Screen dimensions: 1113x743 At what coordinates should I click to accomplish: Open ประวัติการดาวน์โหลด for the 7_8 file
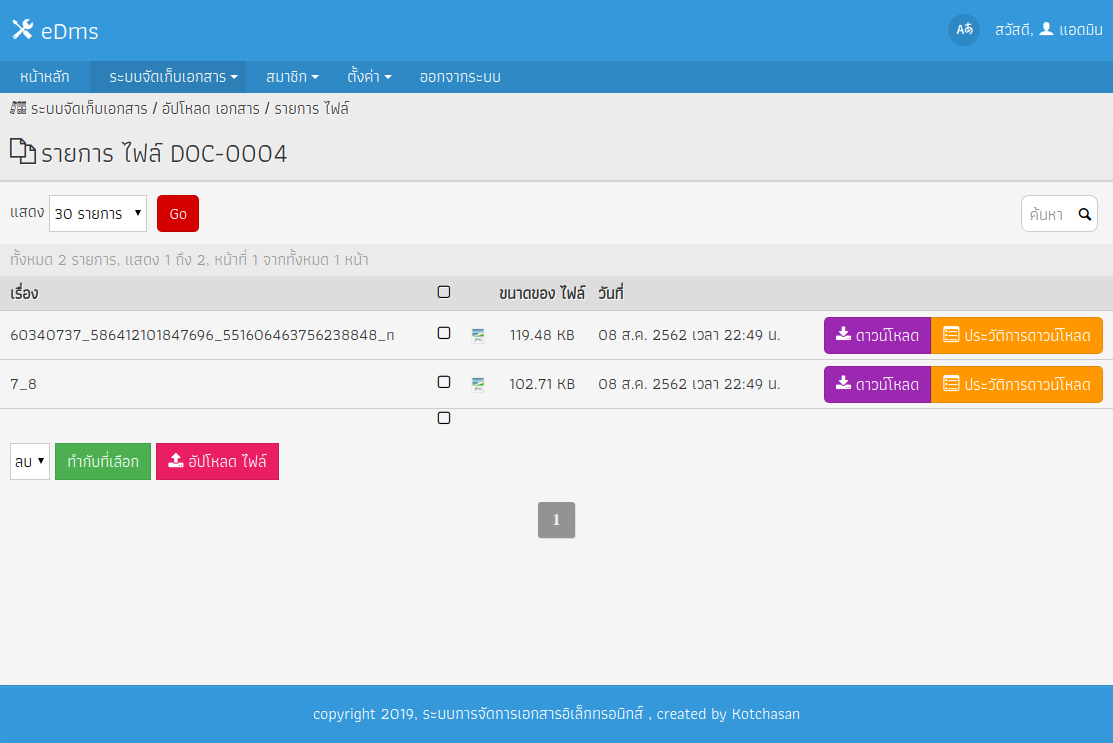(x=1016, y=384)
